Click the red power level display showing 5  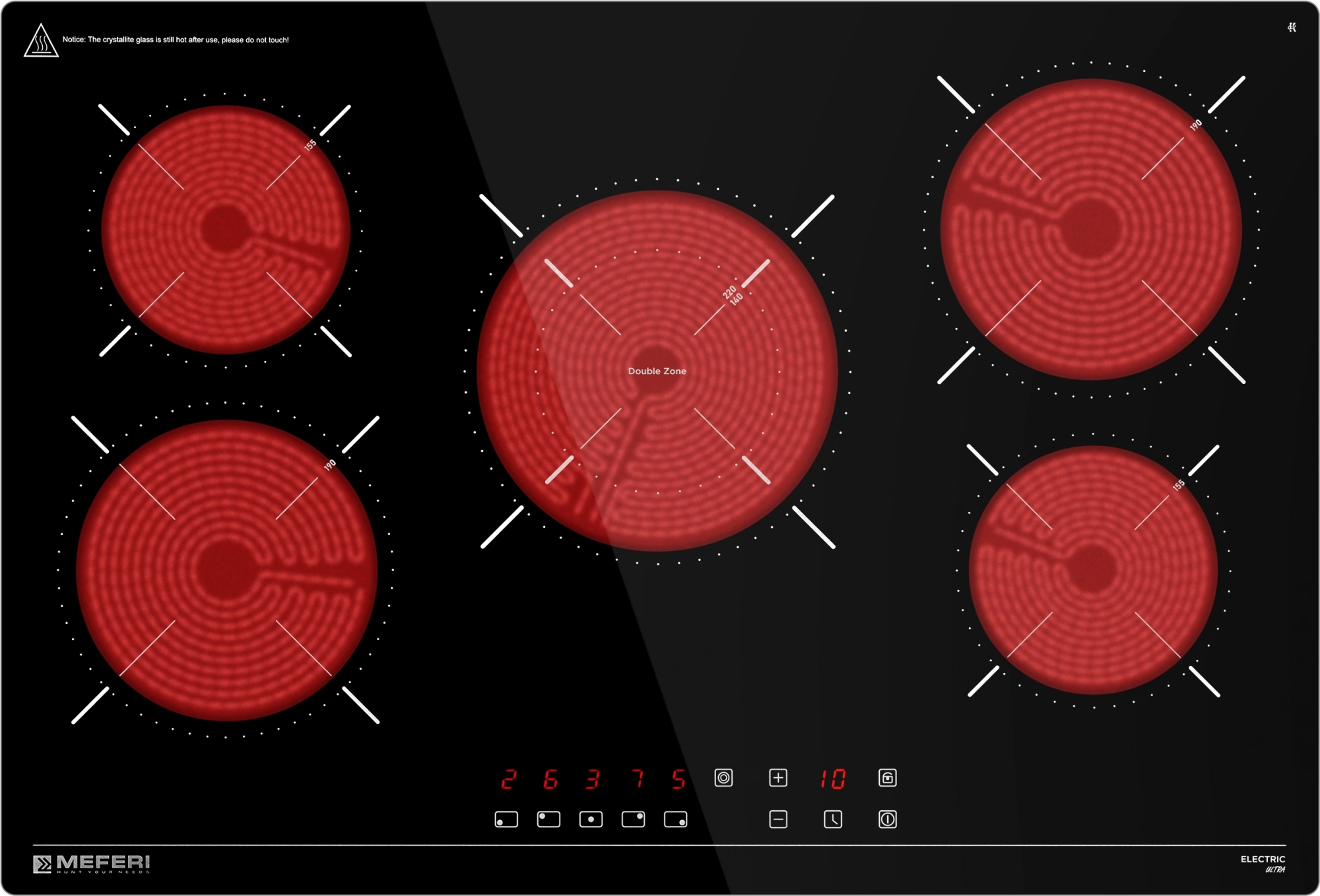[678, 779]
